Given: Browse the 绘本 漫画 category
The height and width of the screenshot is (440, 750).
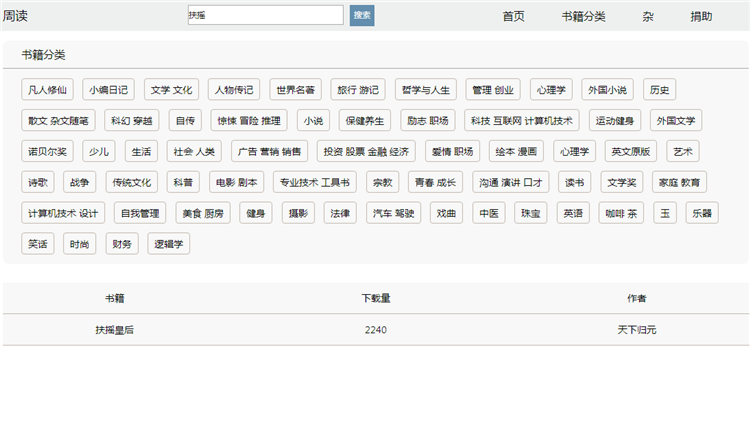Looking at the screenshot, I should (x=518, y=152).
